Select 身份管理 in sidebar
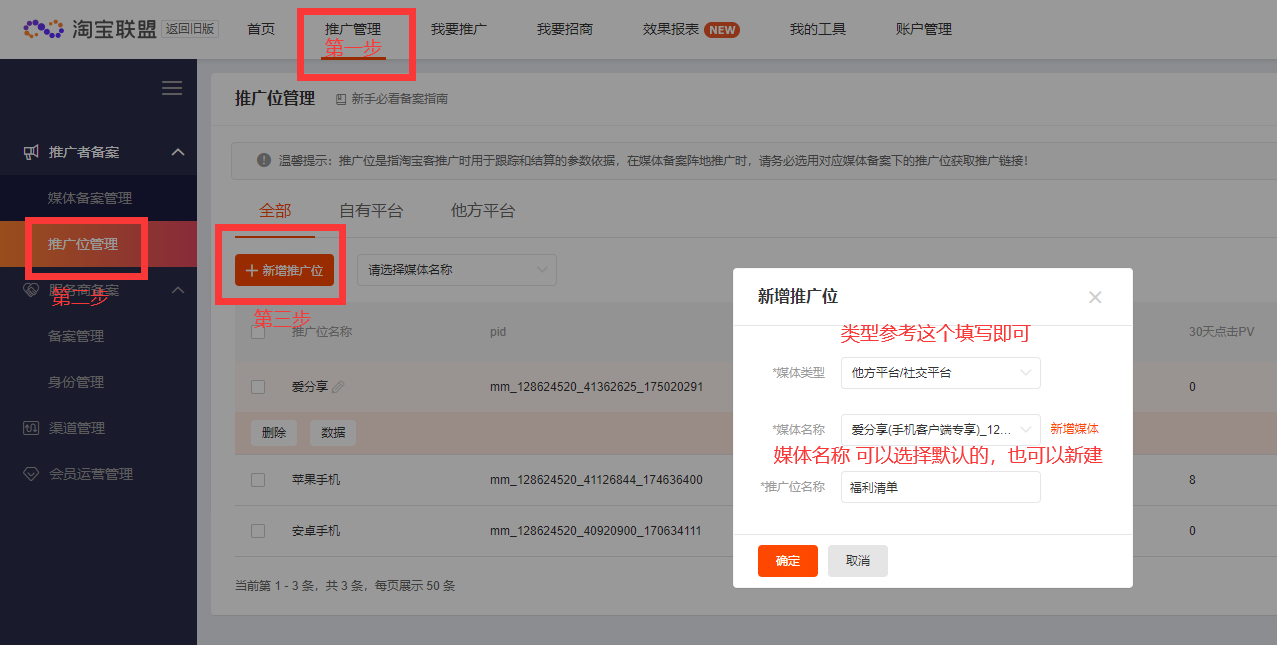 click(x=76, y=382)
